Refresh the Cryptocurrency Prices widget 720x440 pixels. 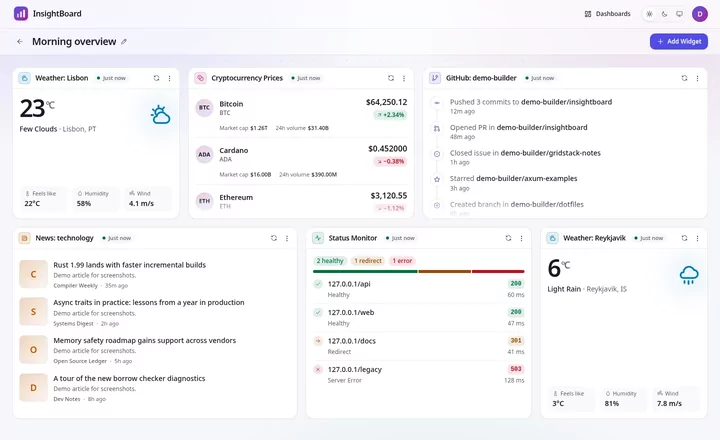tap(391, 78)
